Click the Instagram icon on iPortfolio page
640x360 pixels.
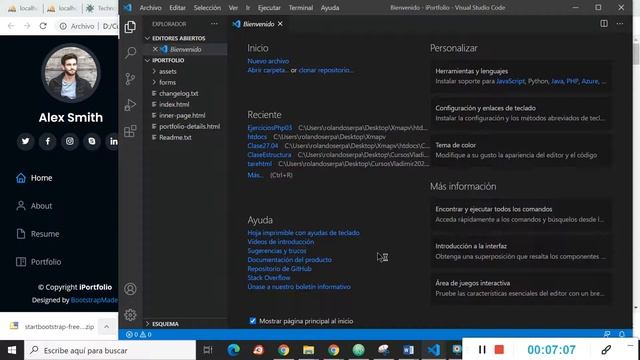69,141
